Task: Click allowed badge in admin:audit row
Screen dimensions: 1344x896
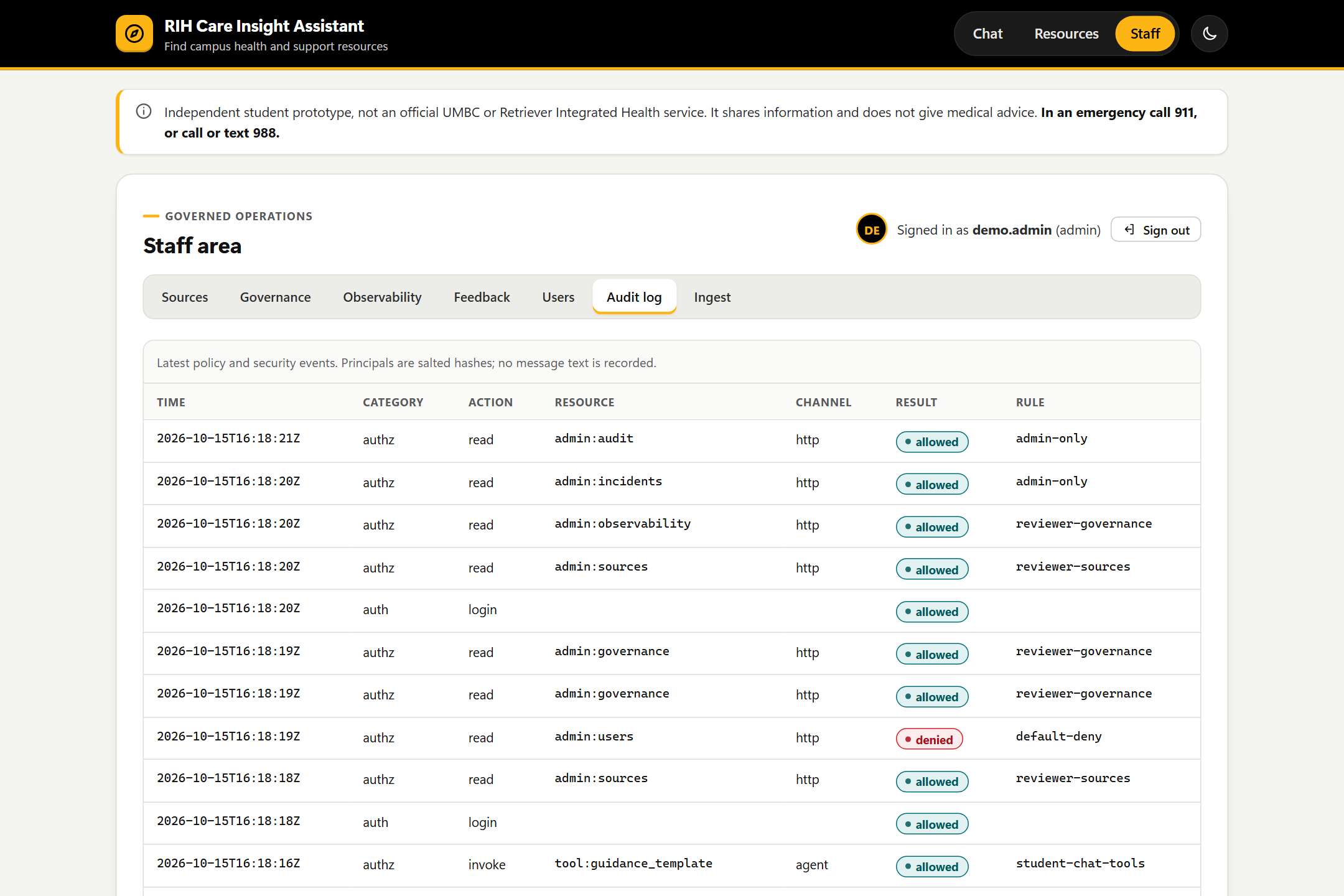Action: tap(932, 442)
